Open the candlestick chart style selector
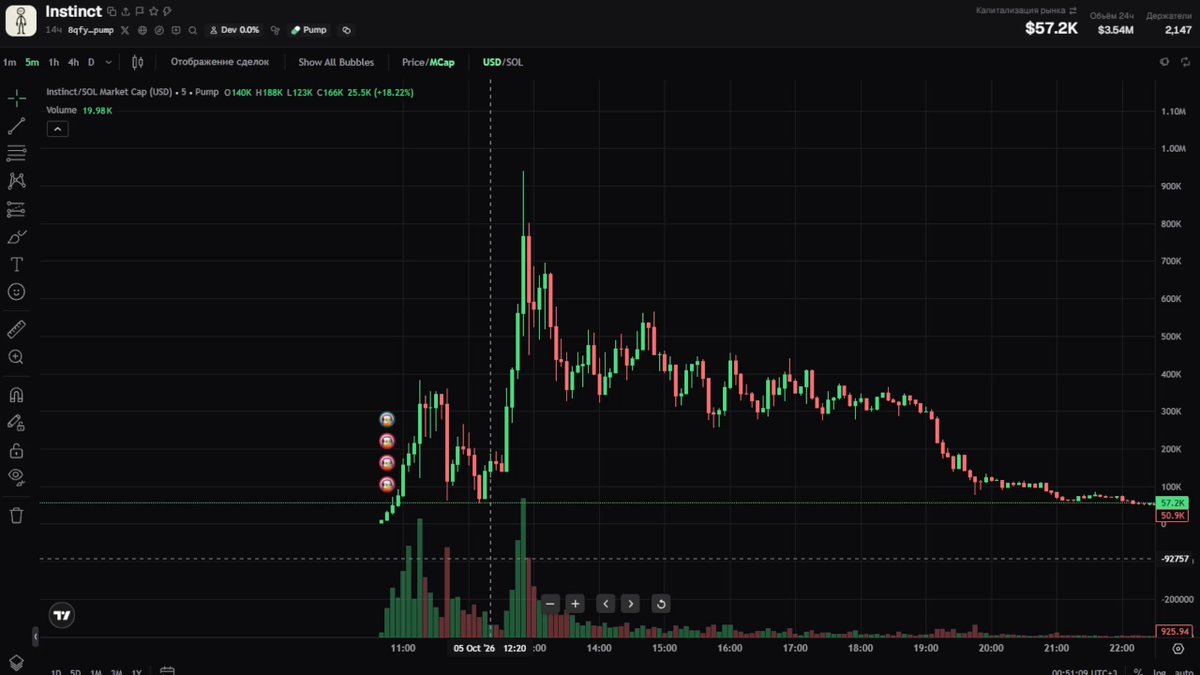Viewport: 1200px width, 675px height. point(138,62)
